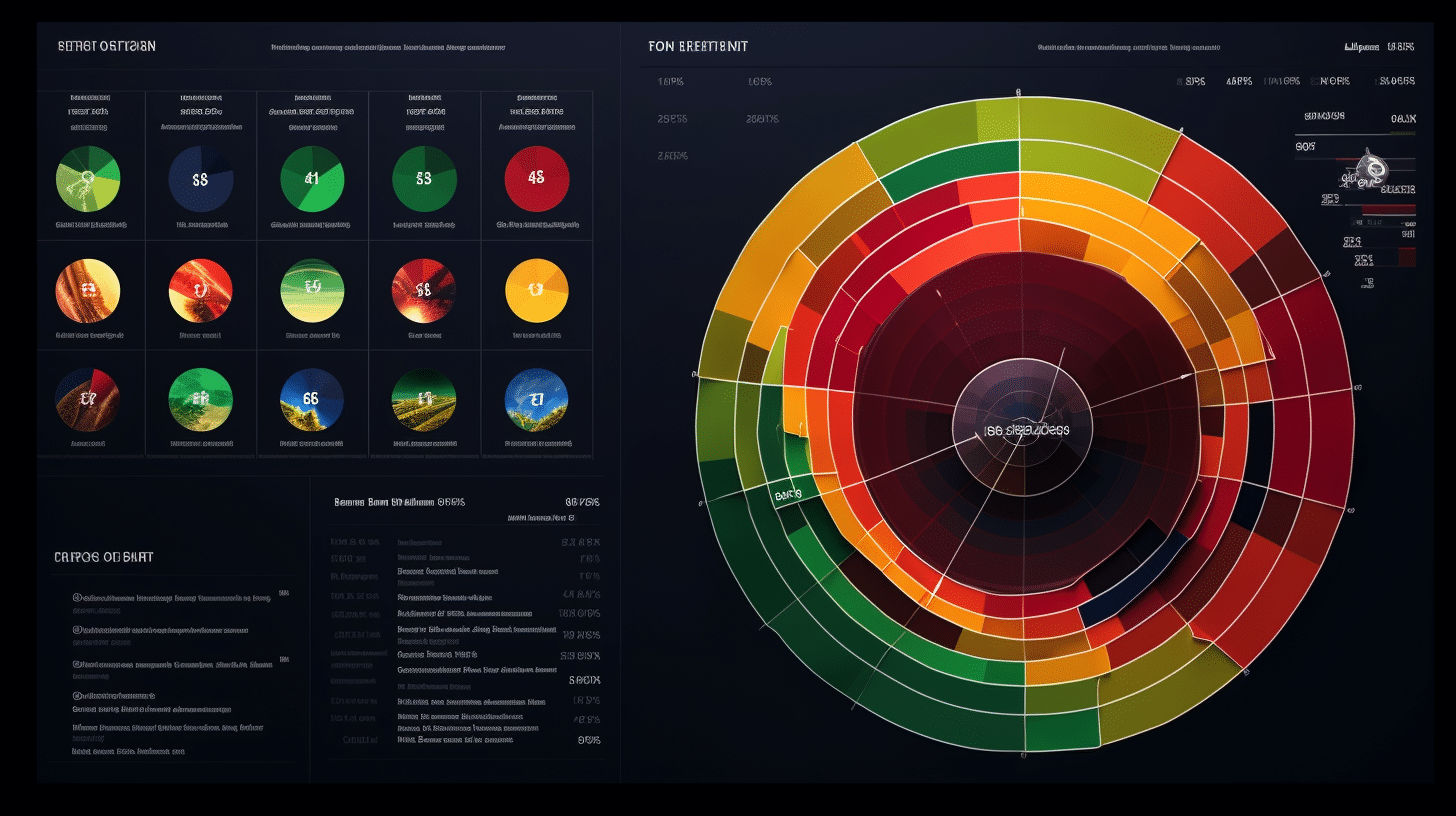The width and height of the screenshot is (1456, 816).
Task: Open the bright green pie labeled 41
Action: (312, 179)
